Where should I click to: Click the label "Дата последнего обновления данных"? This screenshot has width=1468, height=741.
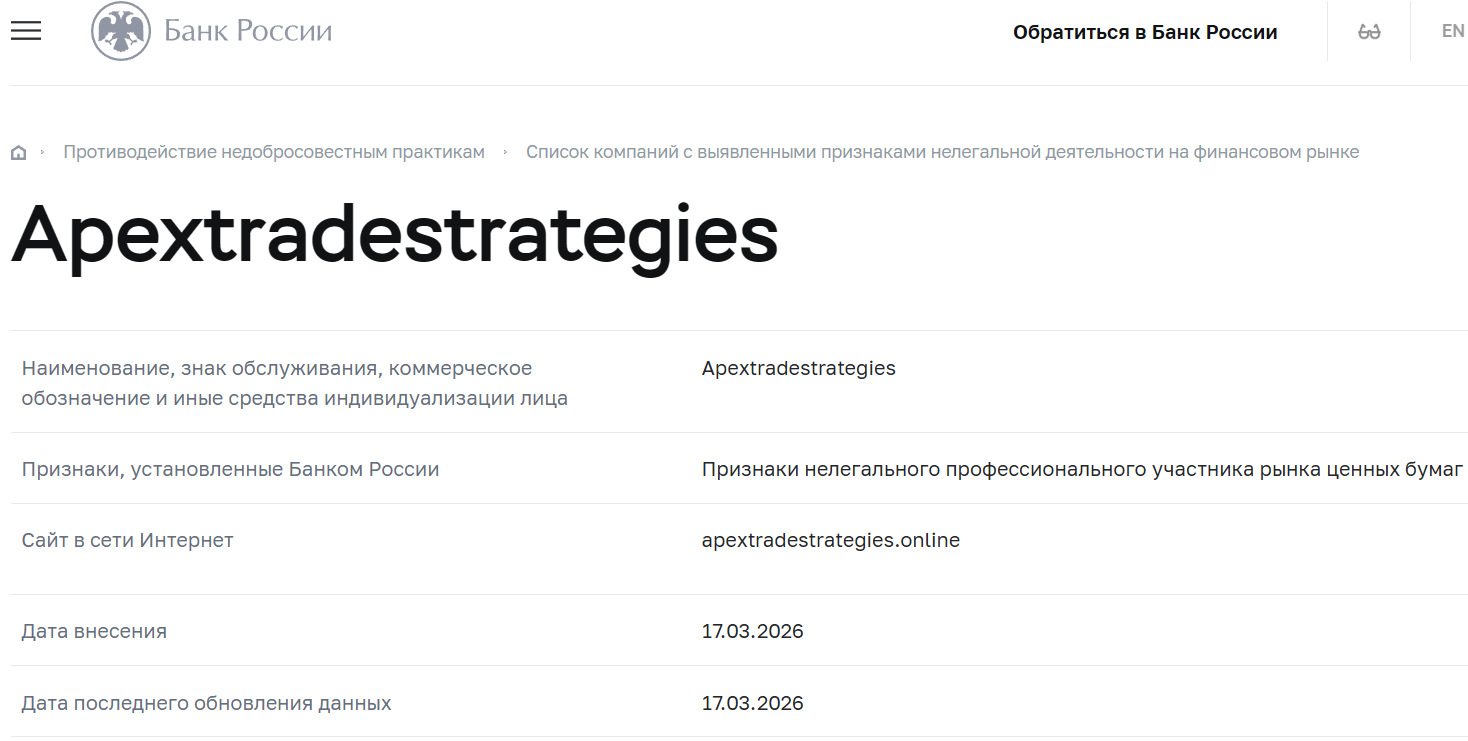[206, 702]
